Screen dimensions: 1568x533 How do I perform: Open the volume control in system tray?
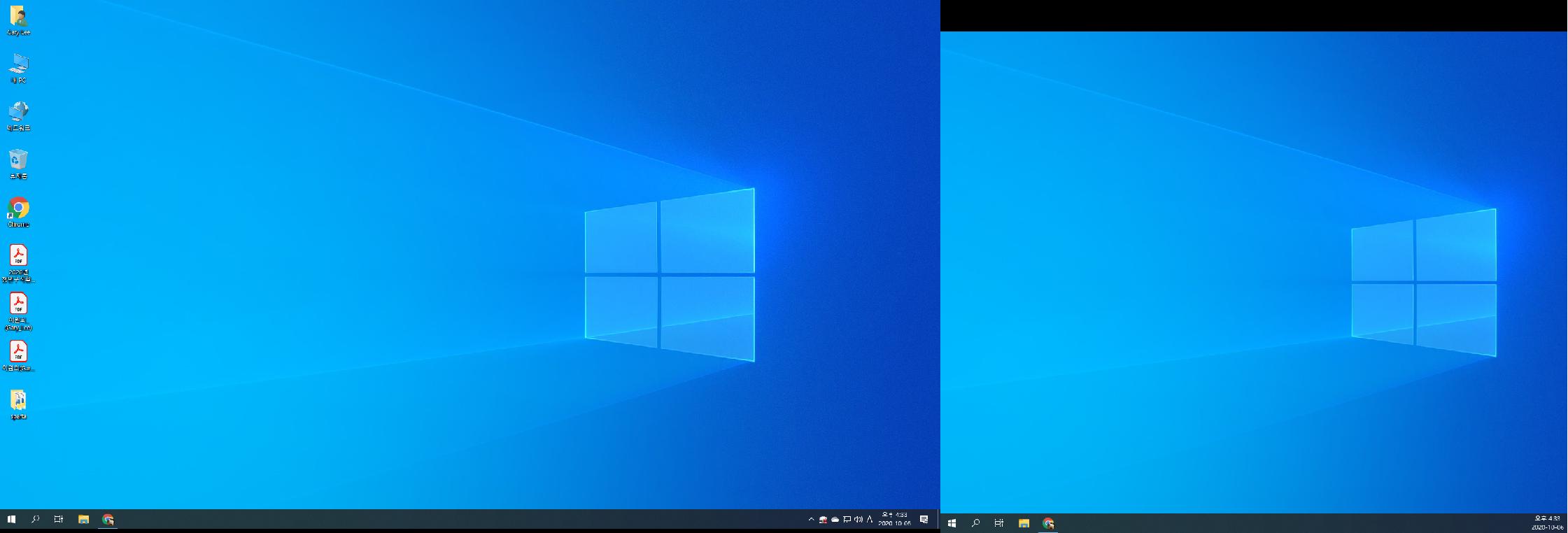pos(859,519)
